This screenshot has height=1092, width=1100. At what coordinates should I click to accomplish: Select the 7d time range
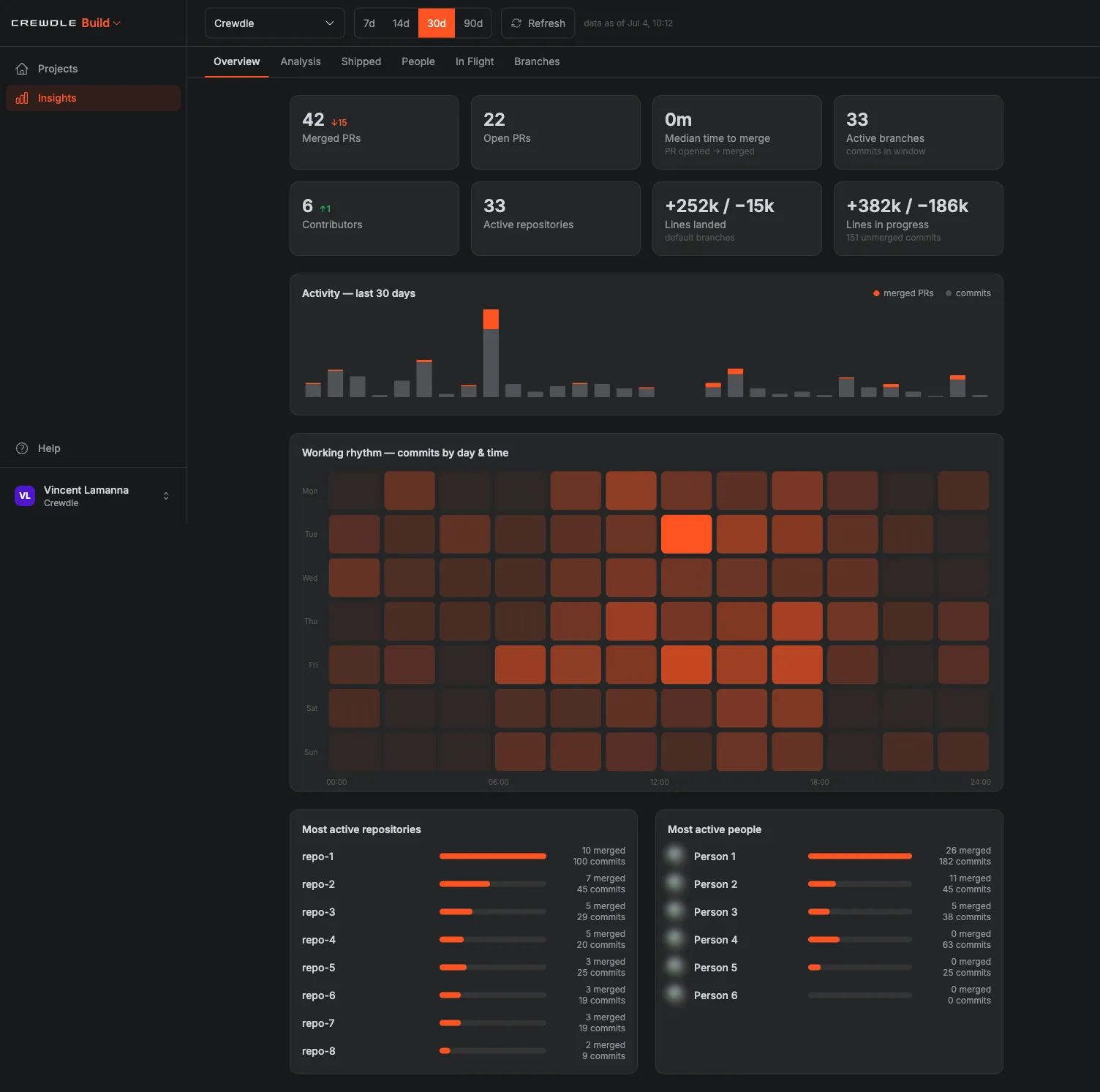click(369, 23)
